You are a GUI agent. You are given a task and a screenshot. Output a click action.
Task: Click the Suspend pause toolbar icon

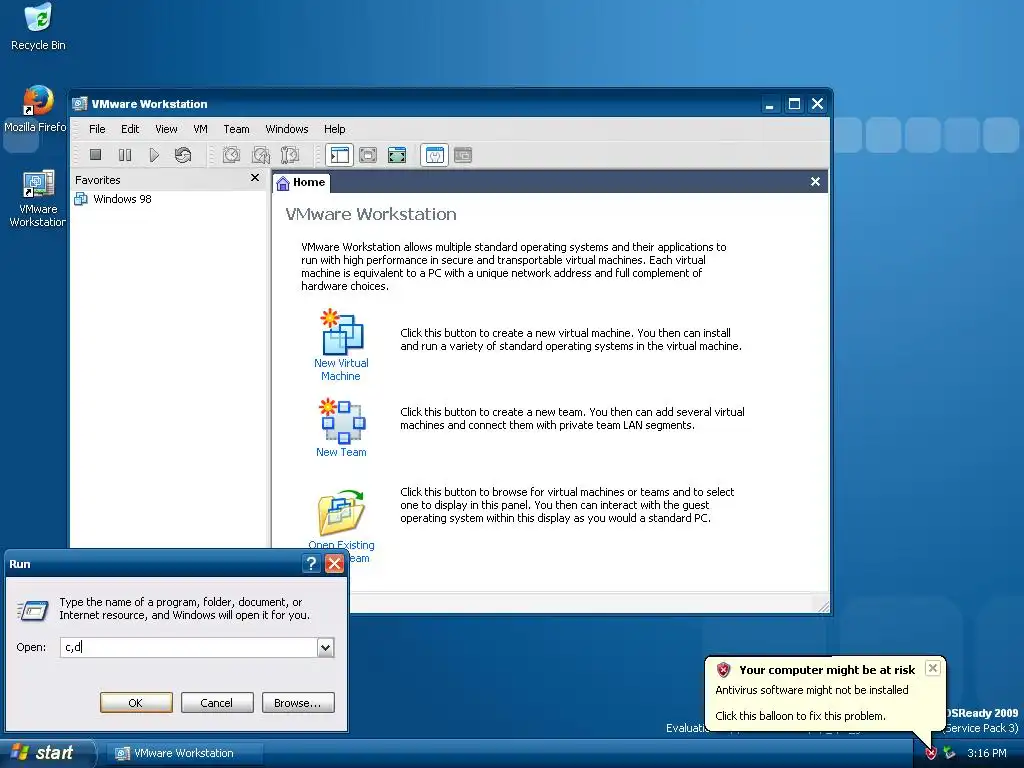(x=125, y=155)
